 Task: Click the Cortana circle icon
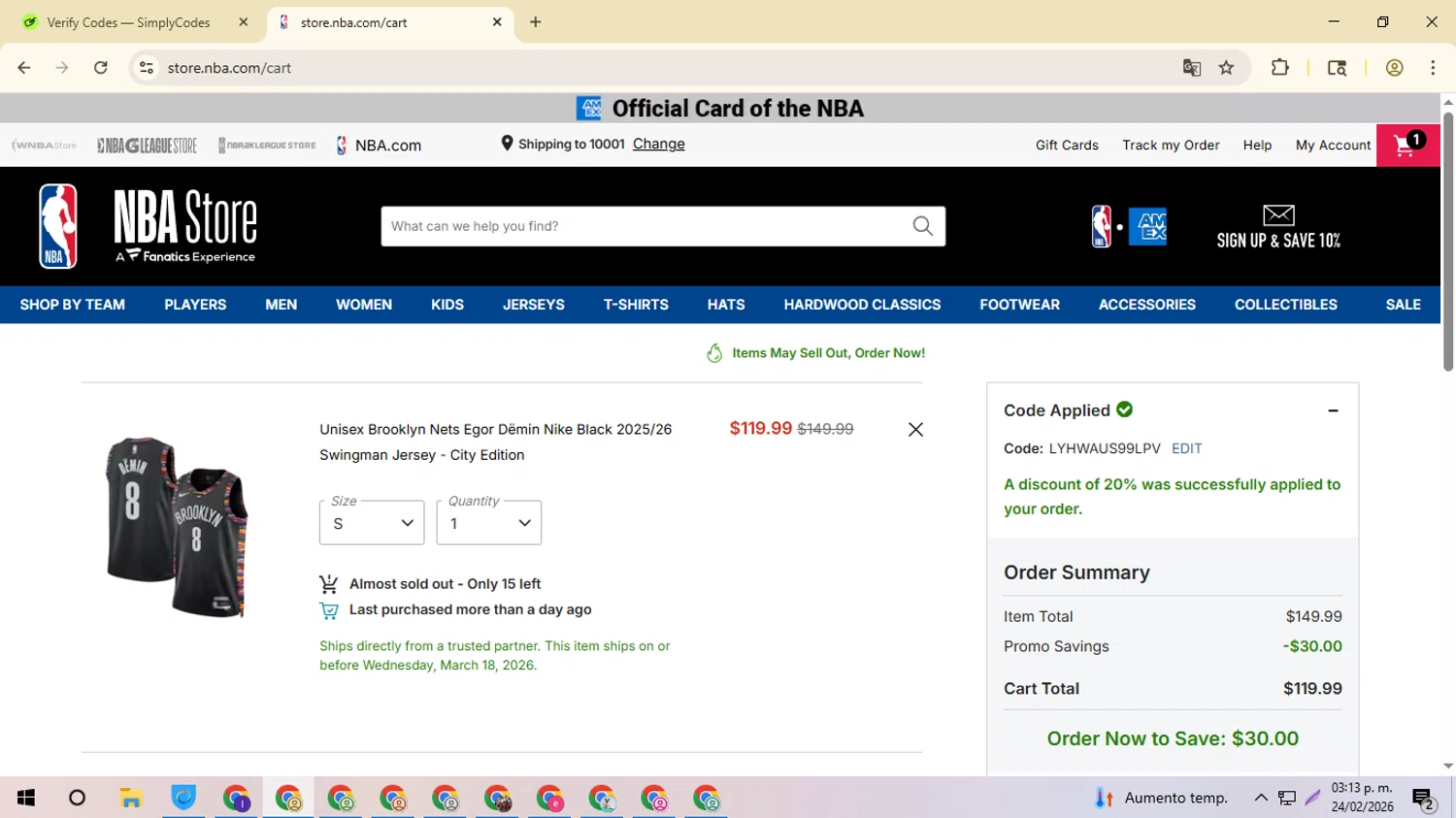click(x=78, y=798)
